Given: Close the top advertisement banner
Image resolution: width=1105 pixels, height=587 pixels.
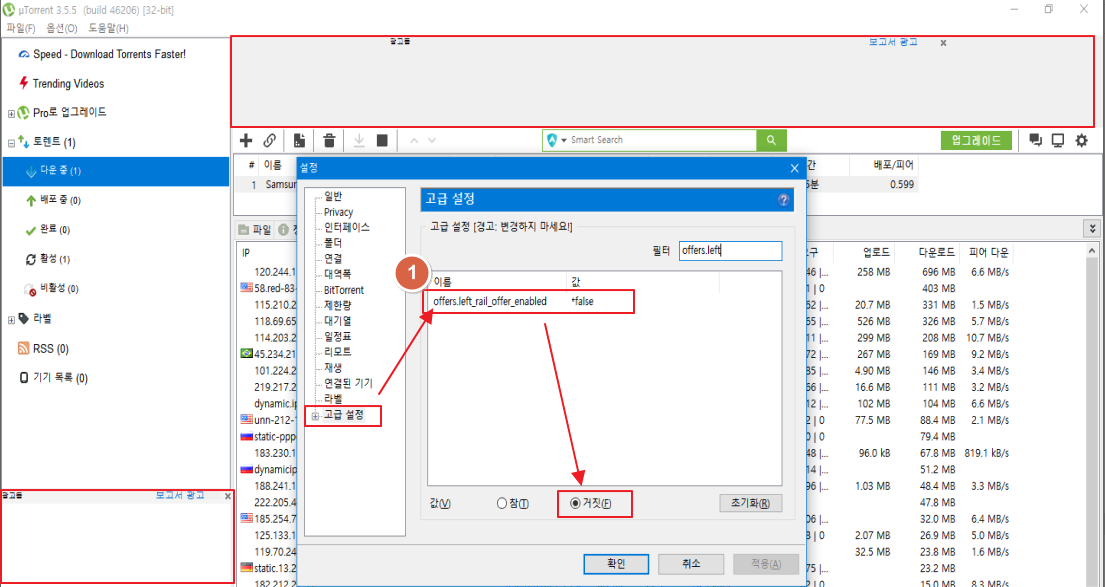Looking at the screenshot, I should [944, 43].
